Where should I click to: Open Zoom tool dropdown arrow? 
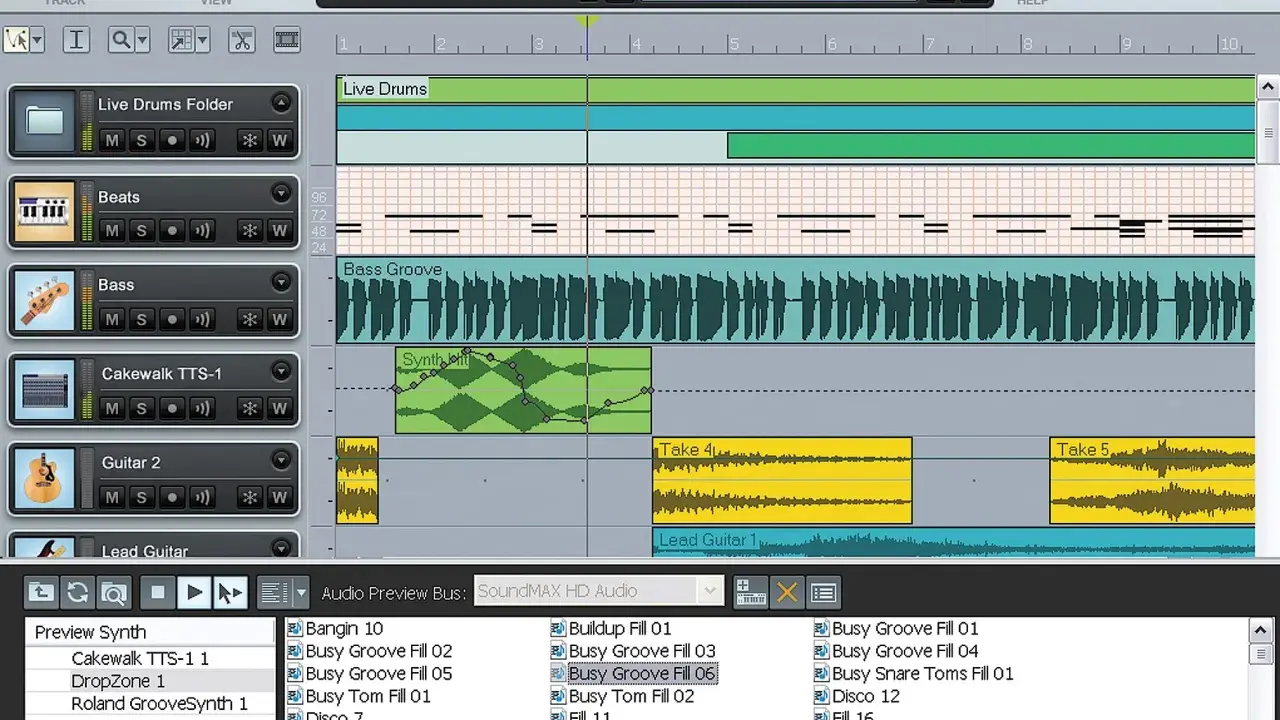143,41
